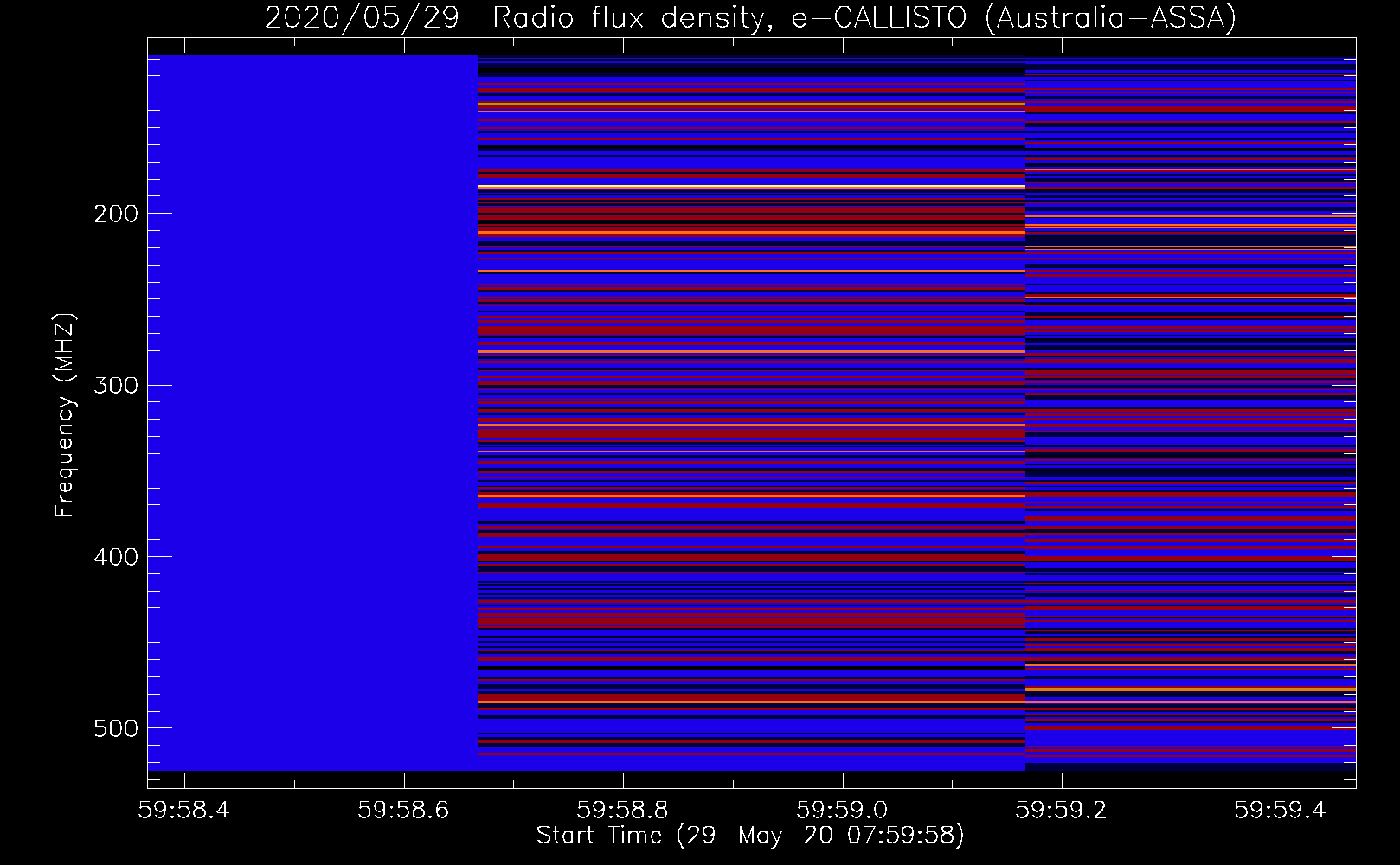Click the 400 frequency tick label
The image size is (1400, 865).
(x=116, y=556)
